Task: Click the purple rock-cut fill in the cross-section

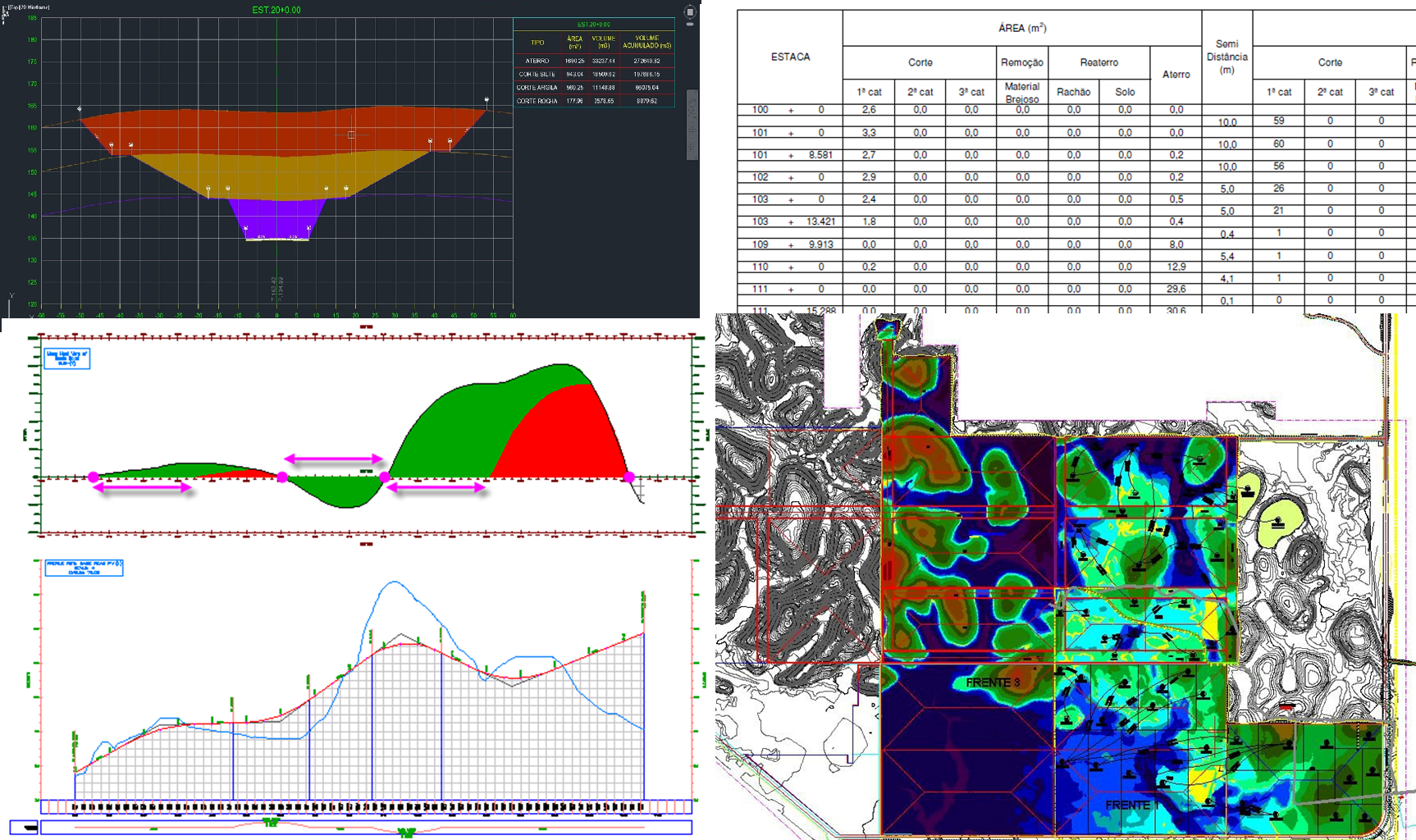Action: pos(276,217)
